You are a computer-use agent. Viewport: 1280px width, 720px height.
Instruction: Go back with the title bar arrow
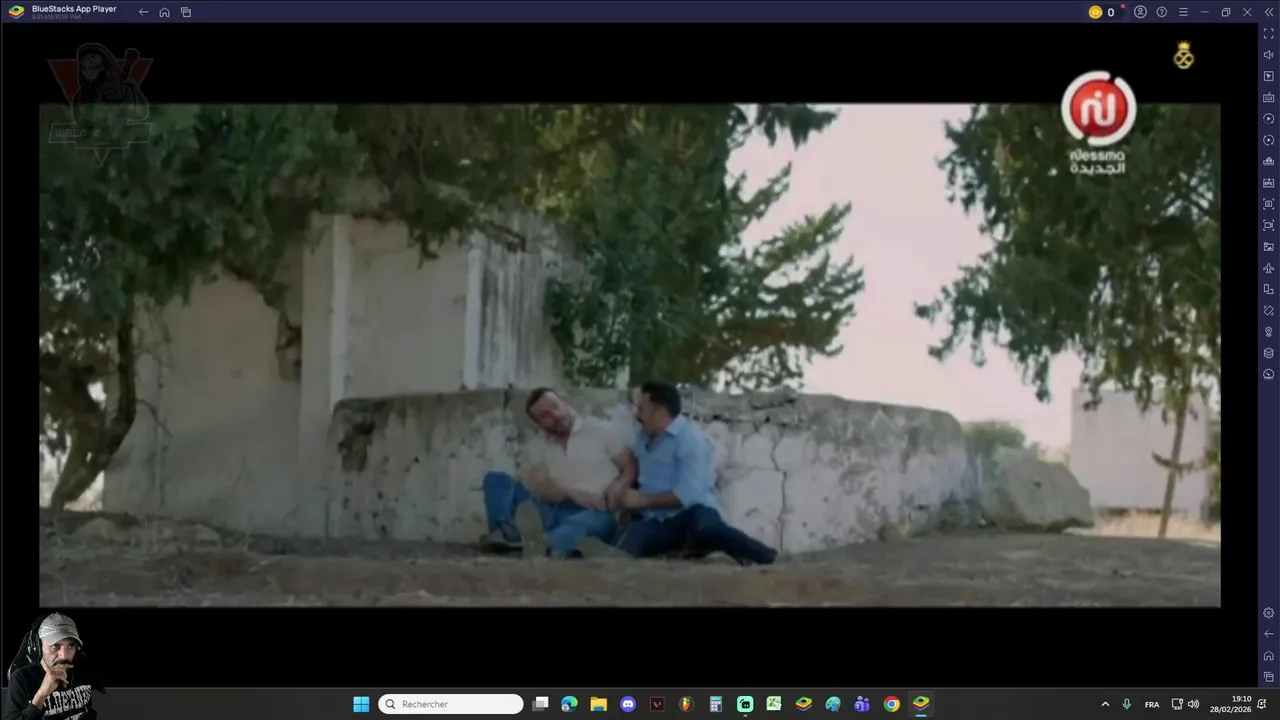(143, 12)
